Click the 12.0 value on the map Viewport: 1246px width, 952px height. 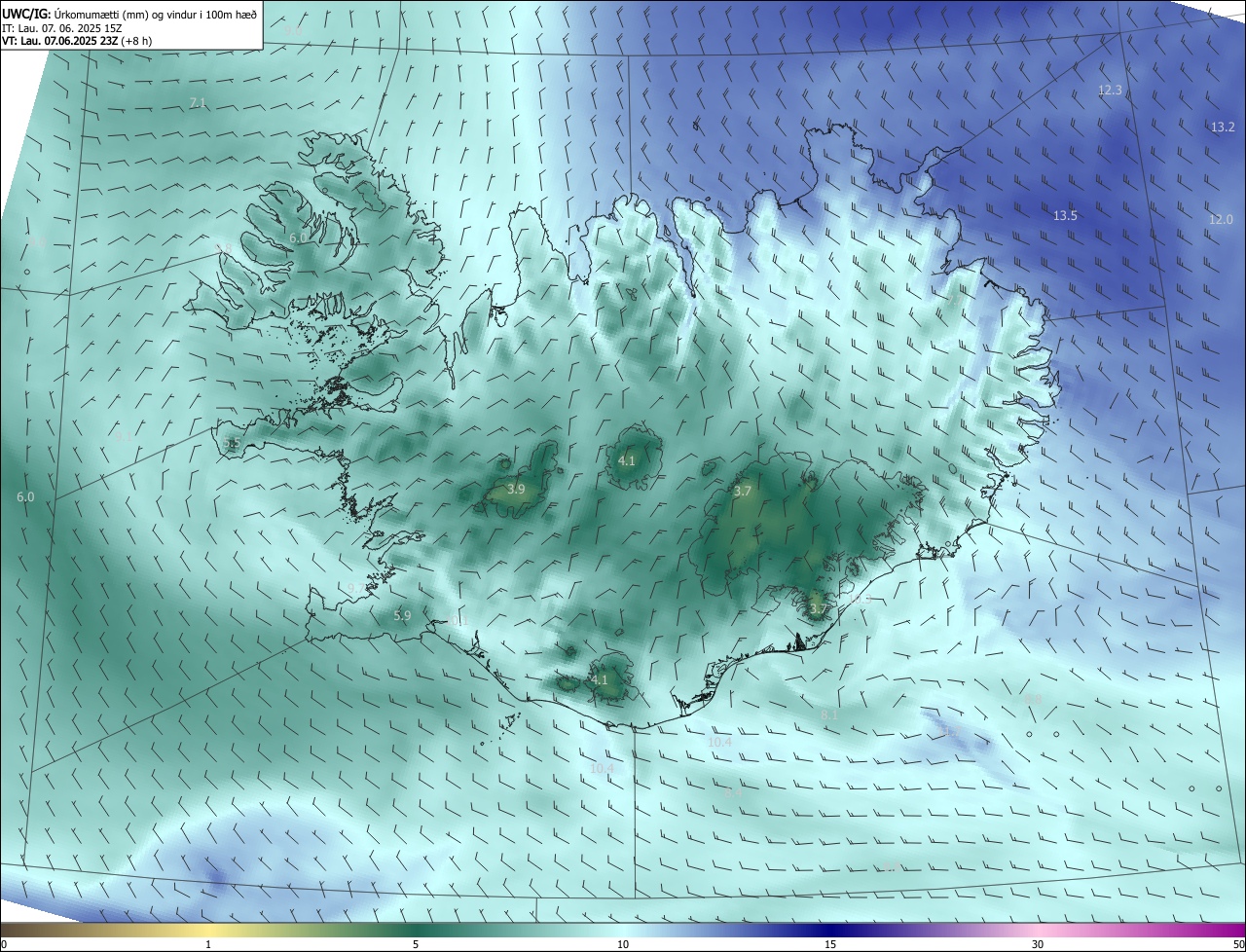(1221, 219)
